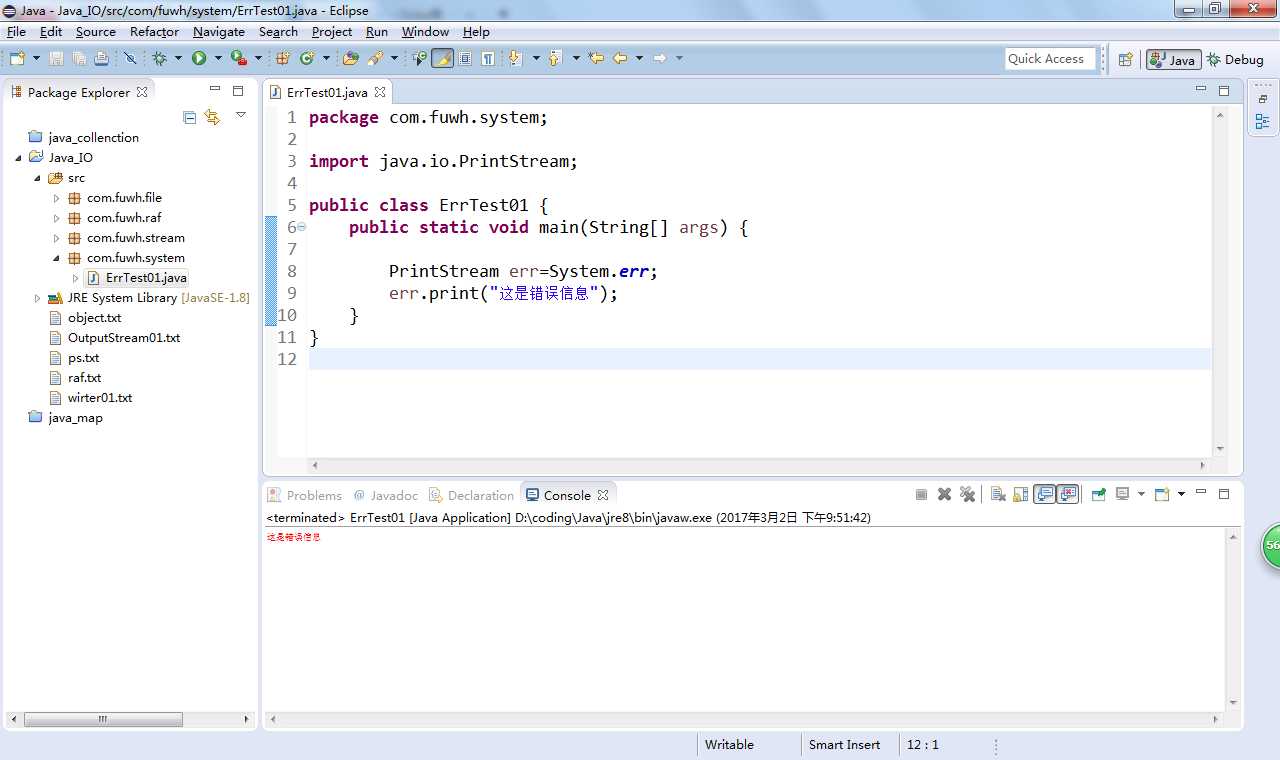Click the Remove All Terminated Launches icon
The height and width of the screenshot is (760, 1280).
click(967, 494)
